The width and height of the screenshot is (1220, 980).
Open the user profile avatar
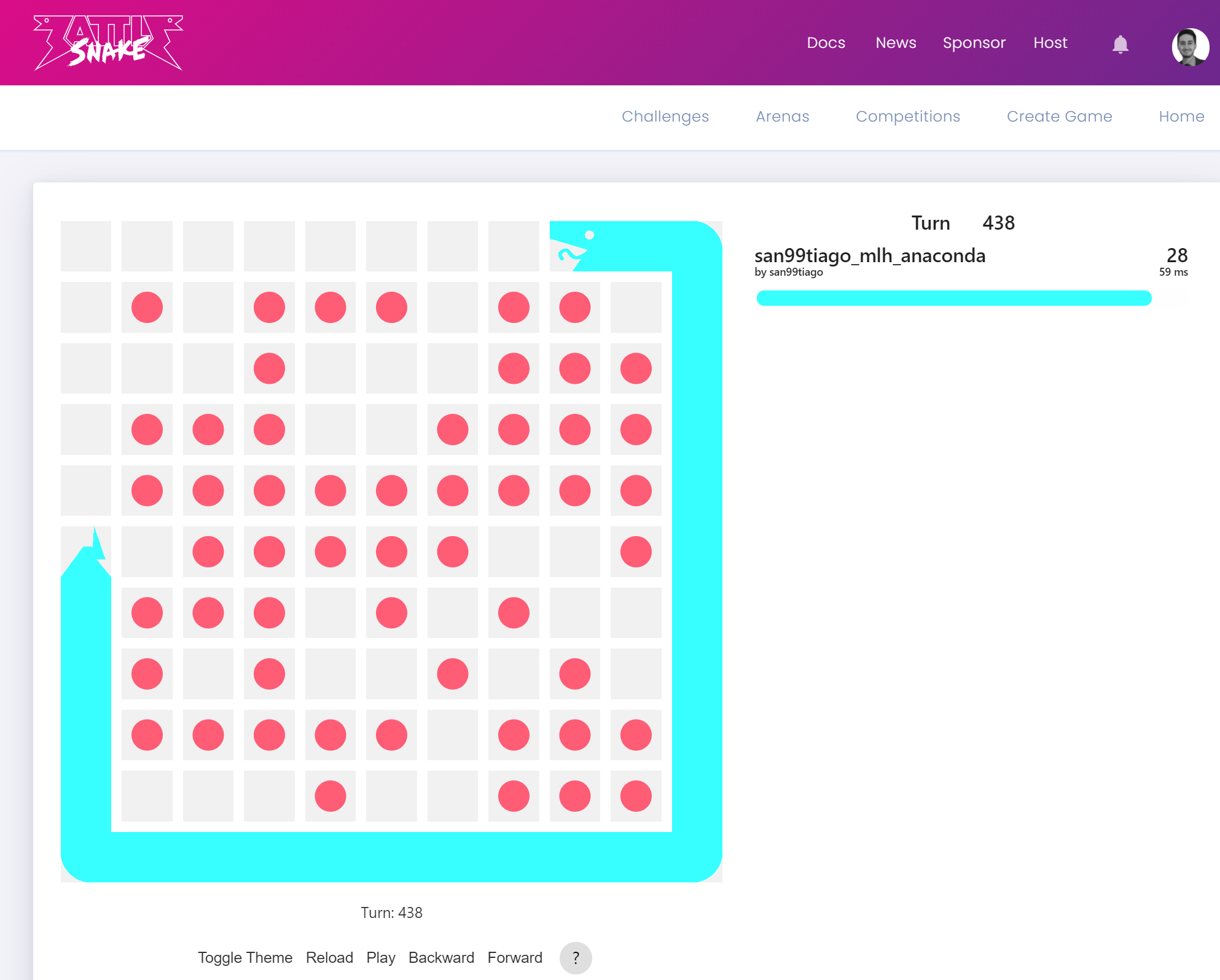point(1190,47)
